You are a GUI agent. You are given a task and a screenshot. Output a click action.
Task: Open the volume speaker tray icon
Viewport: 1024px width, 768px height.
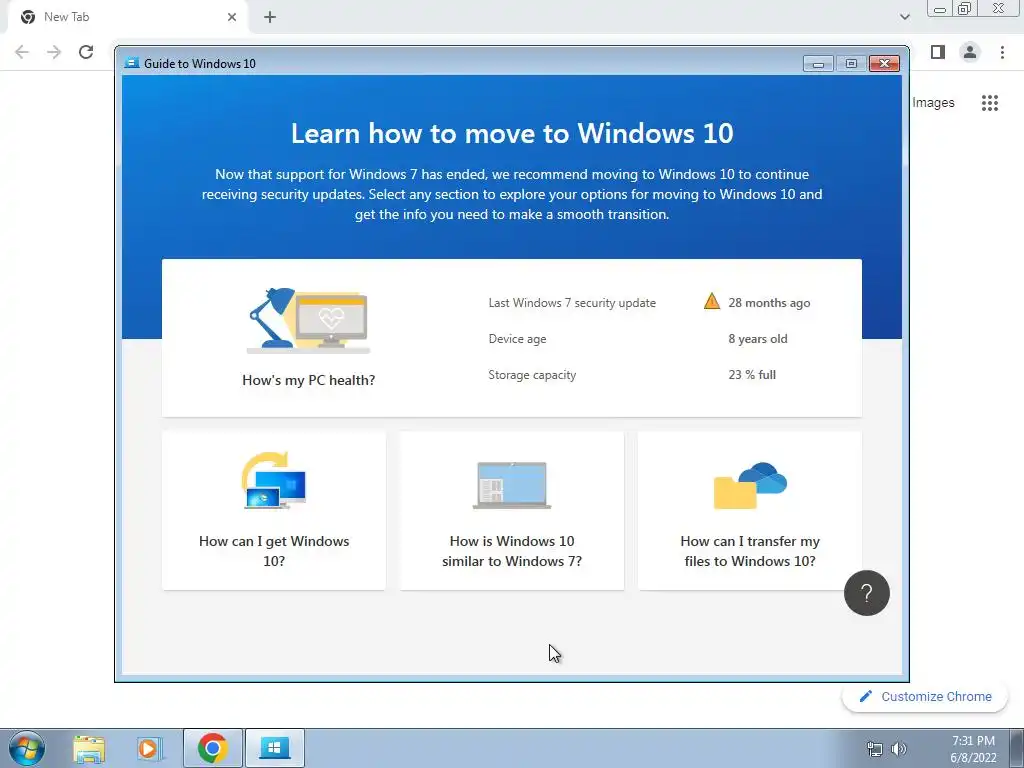(899, 749)
